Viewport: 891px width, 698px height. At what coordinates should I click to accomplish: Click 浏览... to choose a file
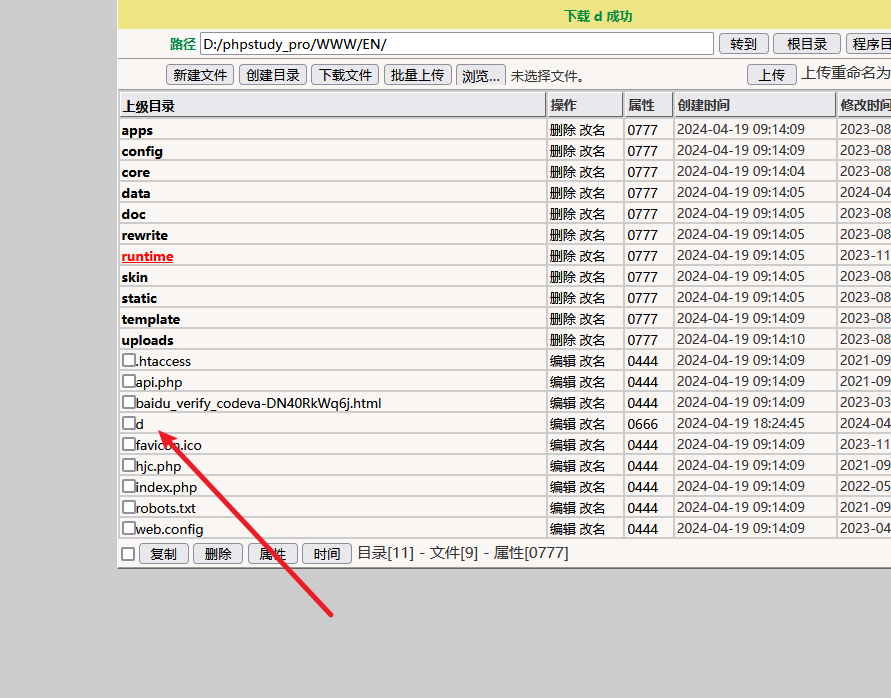coord(480,75)
